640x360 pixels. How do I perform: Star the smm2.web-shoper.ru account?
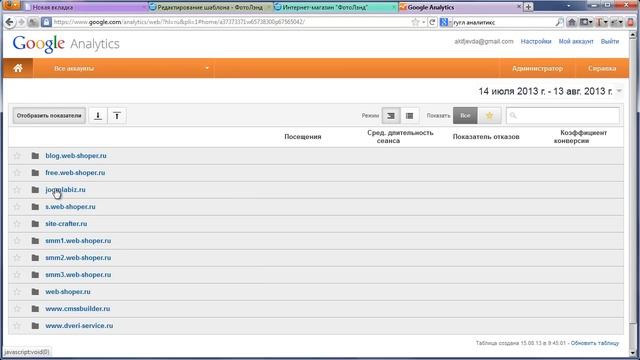point(17,258)
